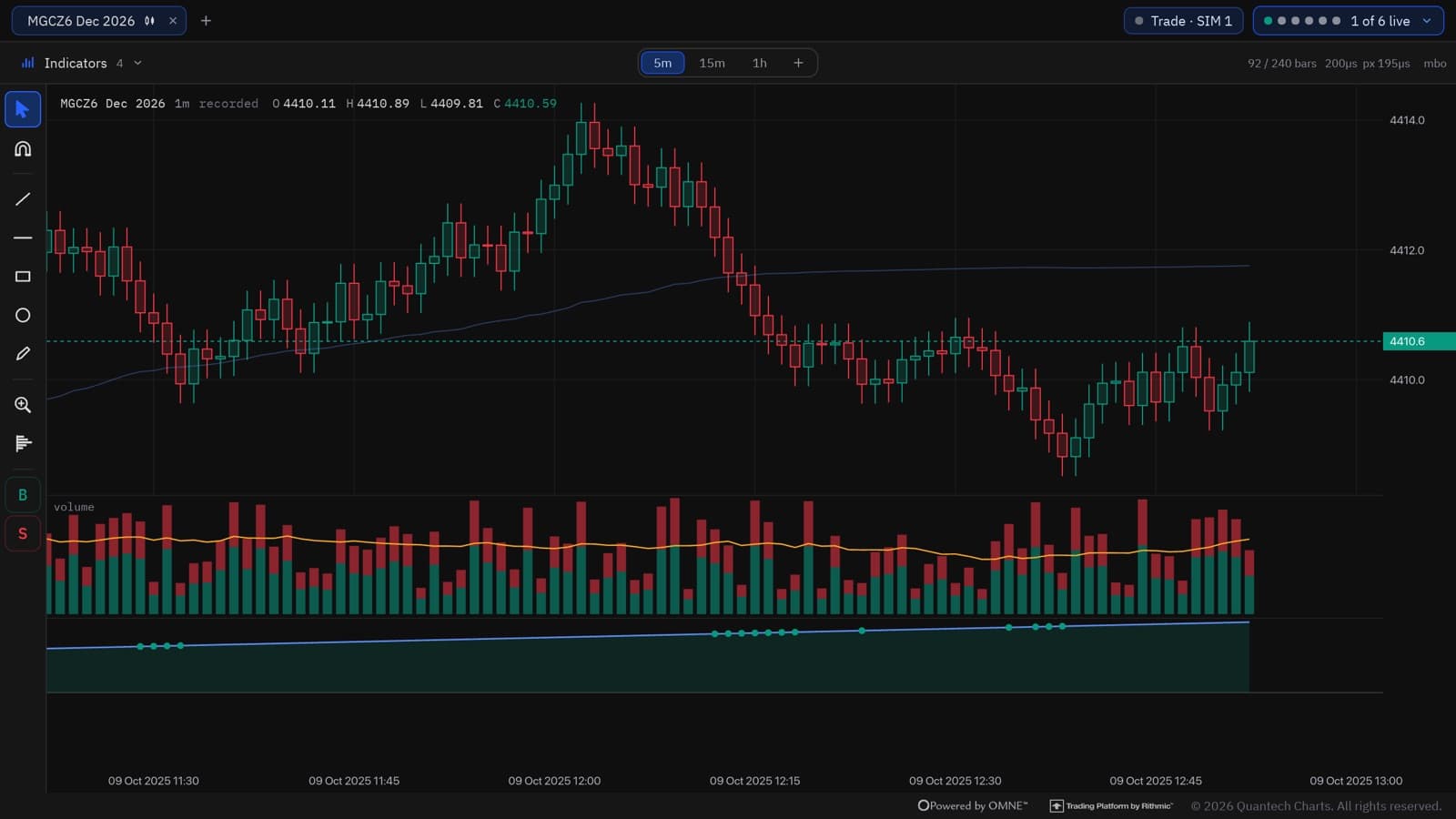Switch to the 15m timeframe
Screen dimensions: 1456x819
[x=712, y=63]
